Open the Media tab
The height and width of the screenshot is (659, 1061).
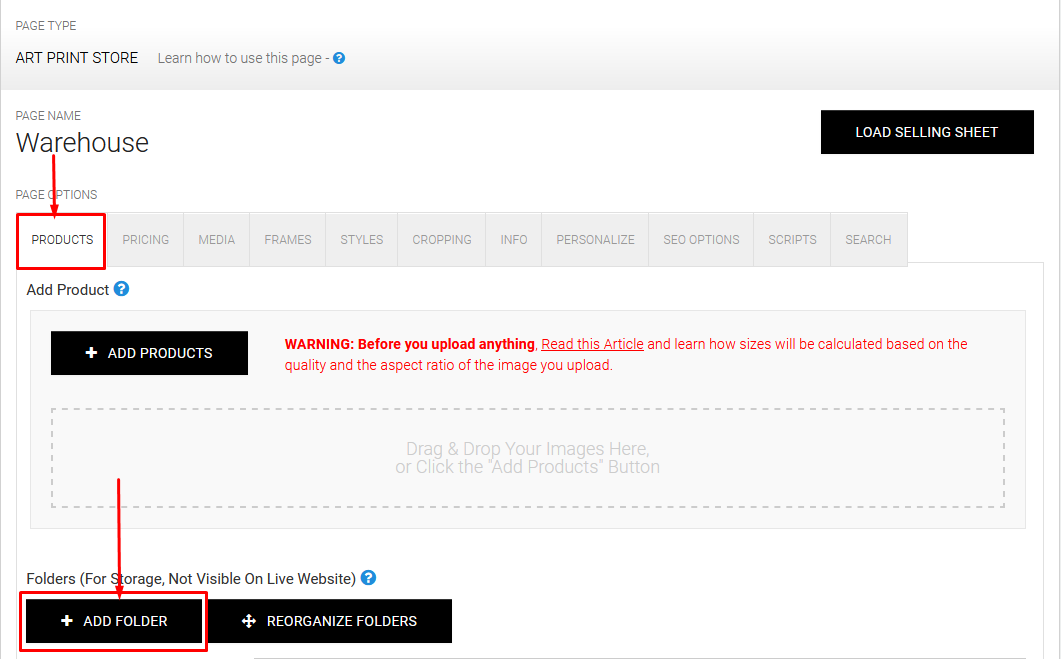[217, 240]
